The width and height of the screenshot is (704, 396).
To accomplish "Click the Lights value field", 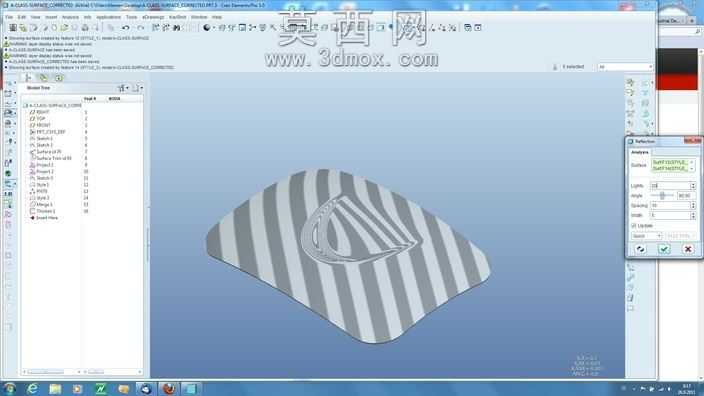I will [x=670, y=185].
